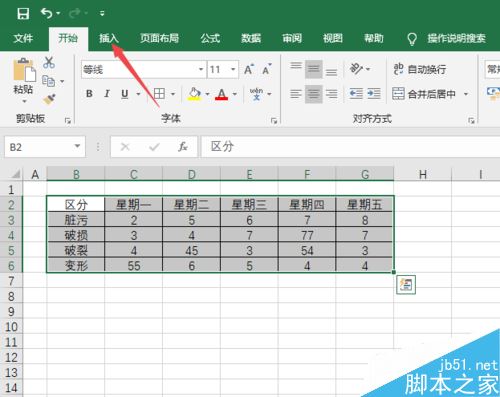The height and width of the screenshot is (397, 500).
Task: Open the 剪贴板 dialog launcher
Action: pyautogui.click(x=68, y=120)
